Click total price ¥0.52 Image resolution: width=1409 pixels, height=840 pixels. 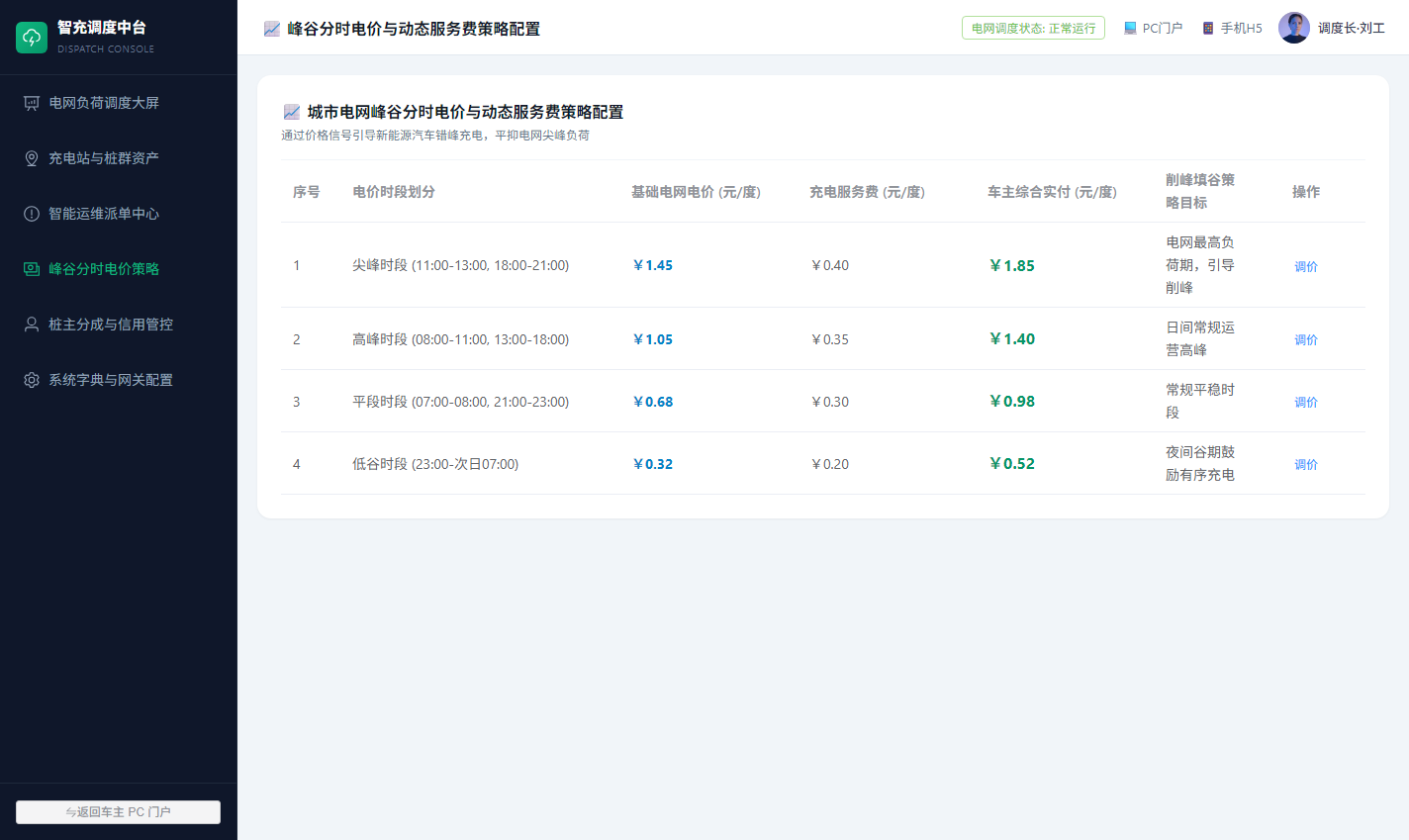pyautogui.click(x=1011, y=464)
